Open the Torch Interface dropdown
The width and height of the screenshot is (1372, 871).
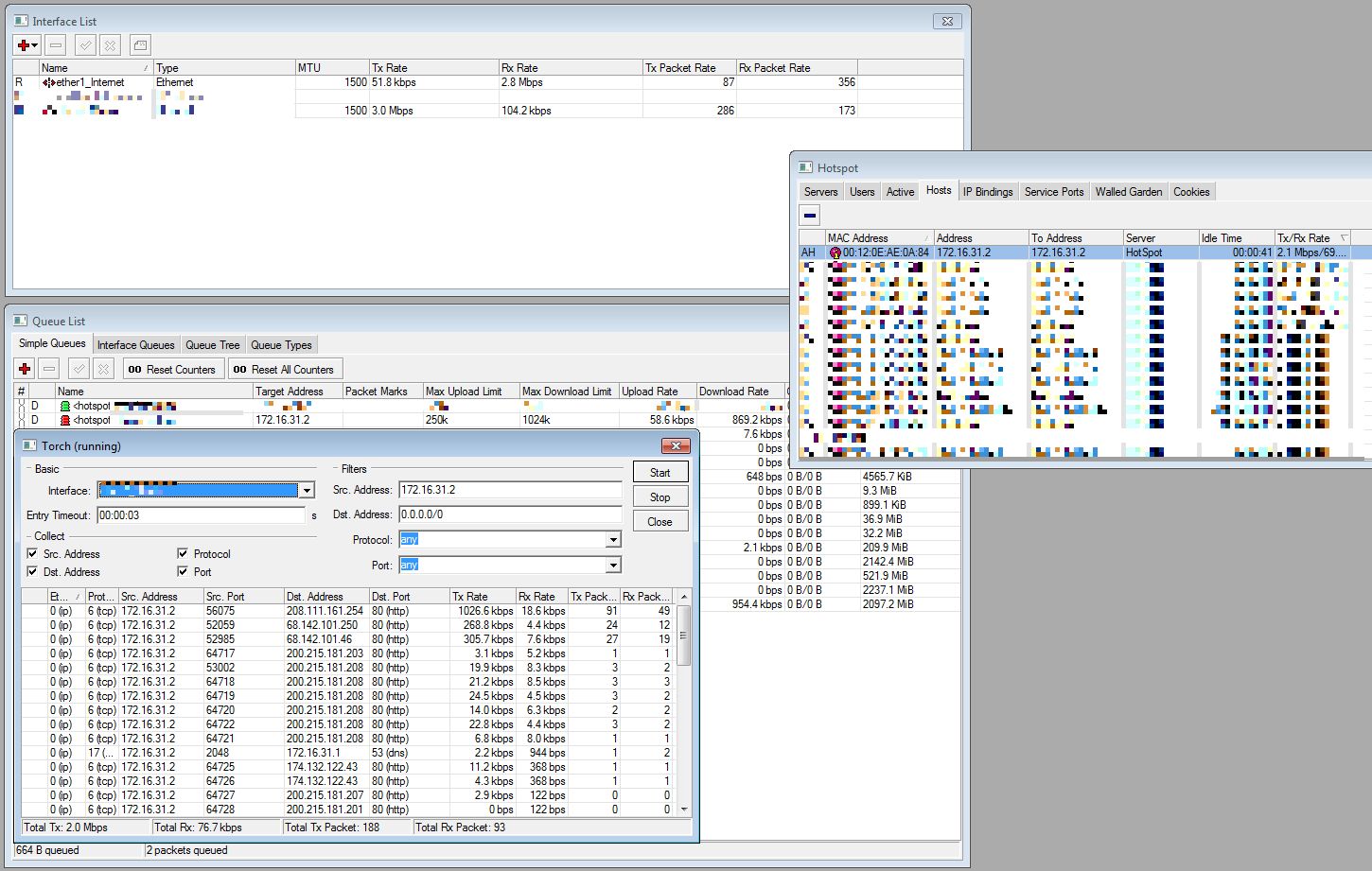pyautogui.click(x=307, y=491)
